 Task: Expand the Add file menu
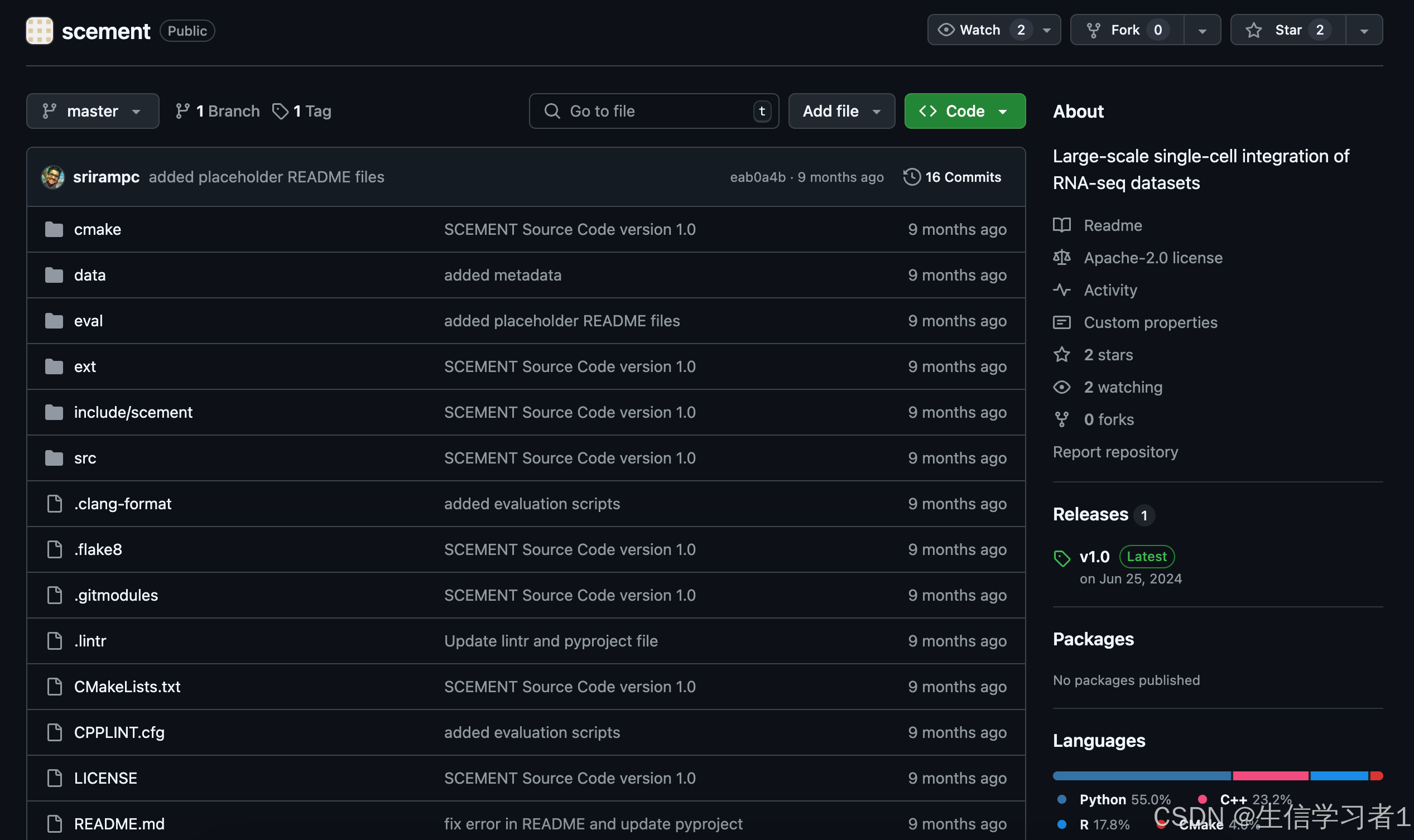[x=841, y=111]
